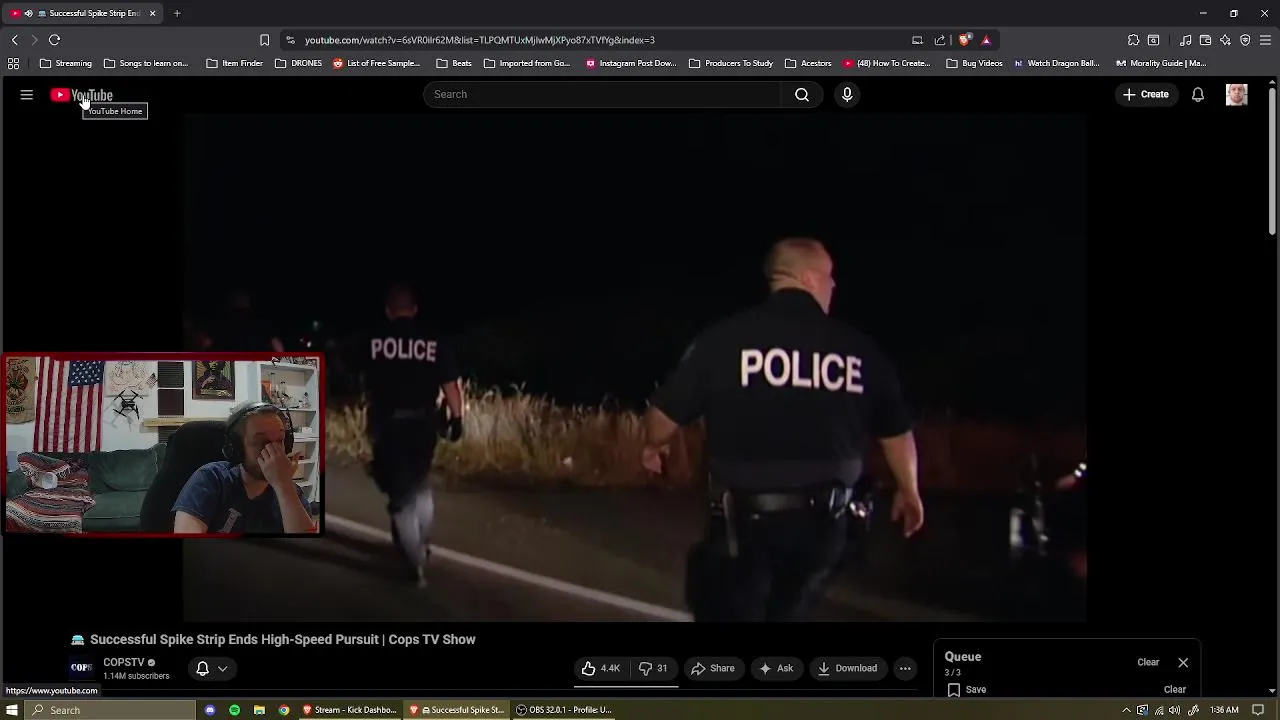
Task: Click the Brave Shields lion icon
Action: click(x=964, y=40)
